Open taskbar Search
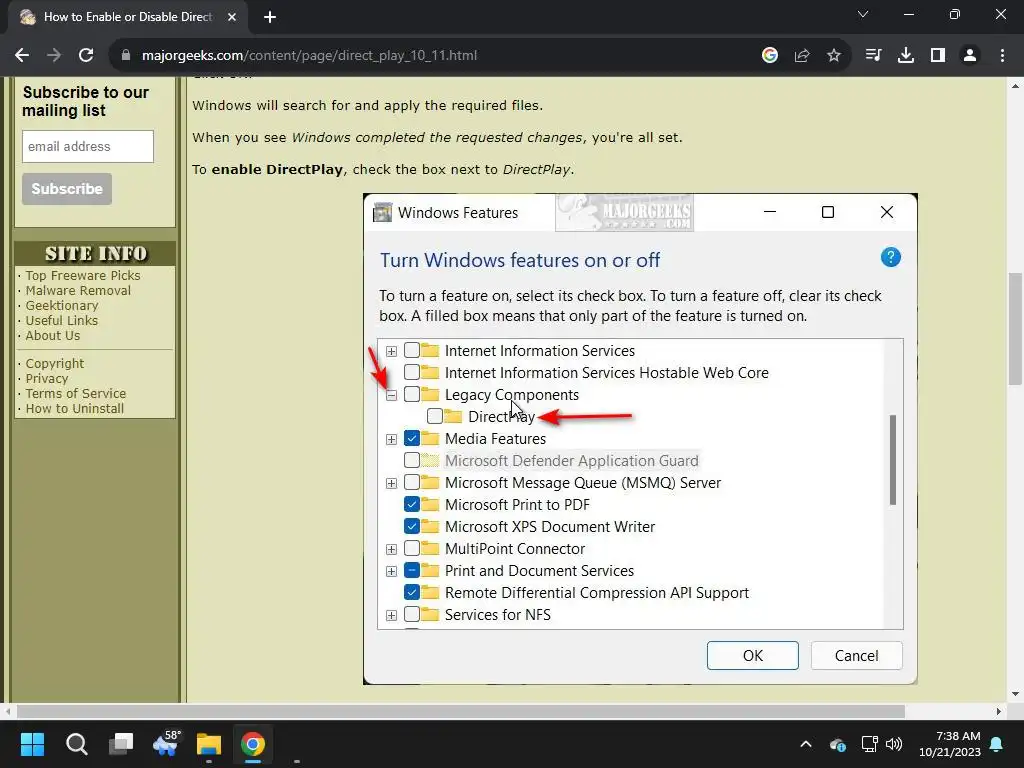The height and width of the screenshot is (768, 1024). coord(76,744)
